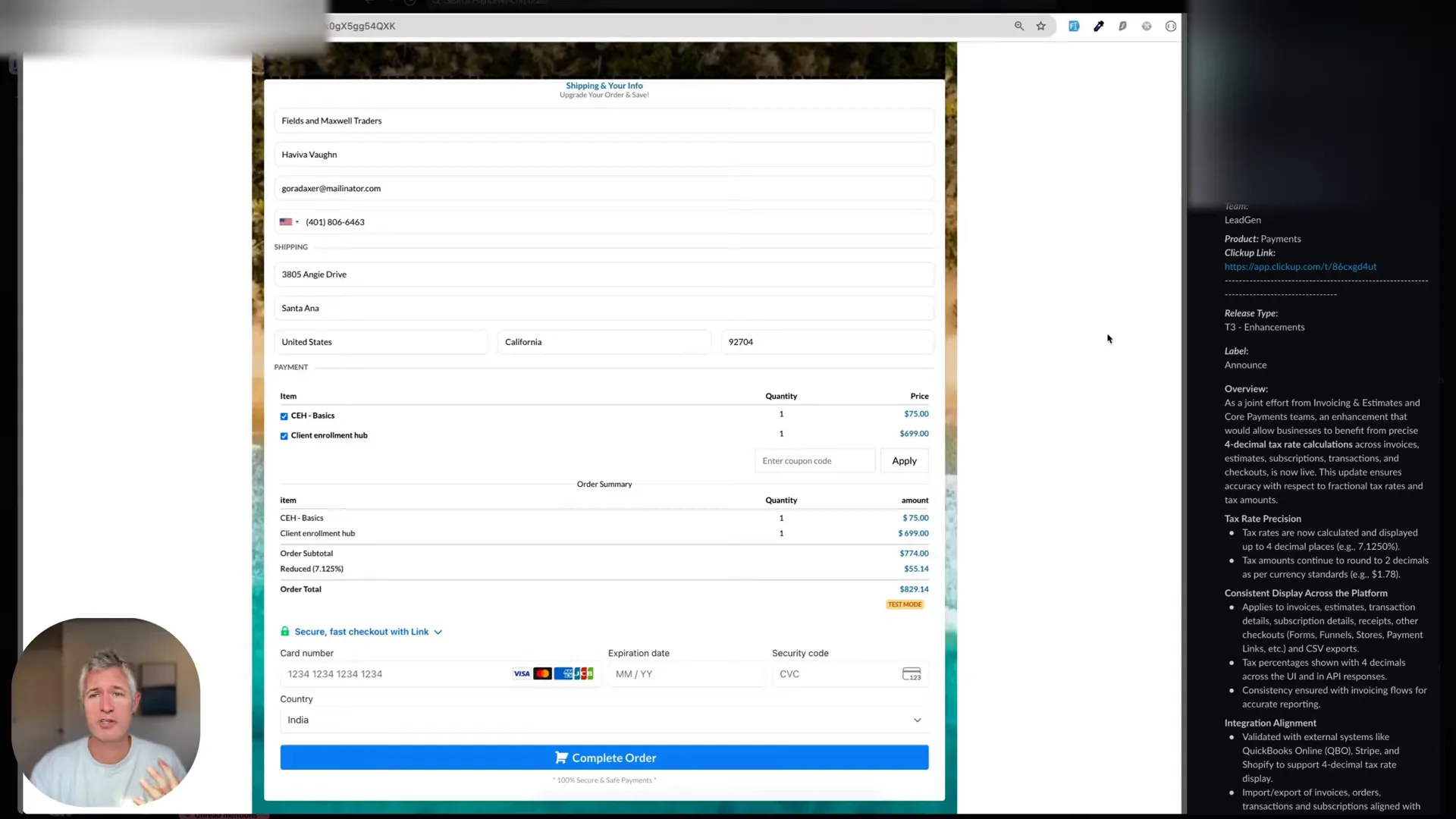Focus the 92704 zip code field
Image resolution: width=1456 pixels, height=819 pixels.
[x=827, y=342]
